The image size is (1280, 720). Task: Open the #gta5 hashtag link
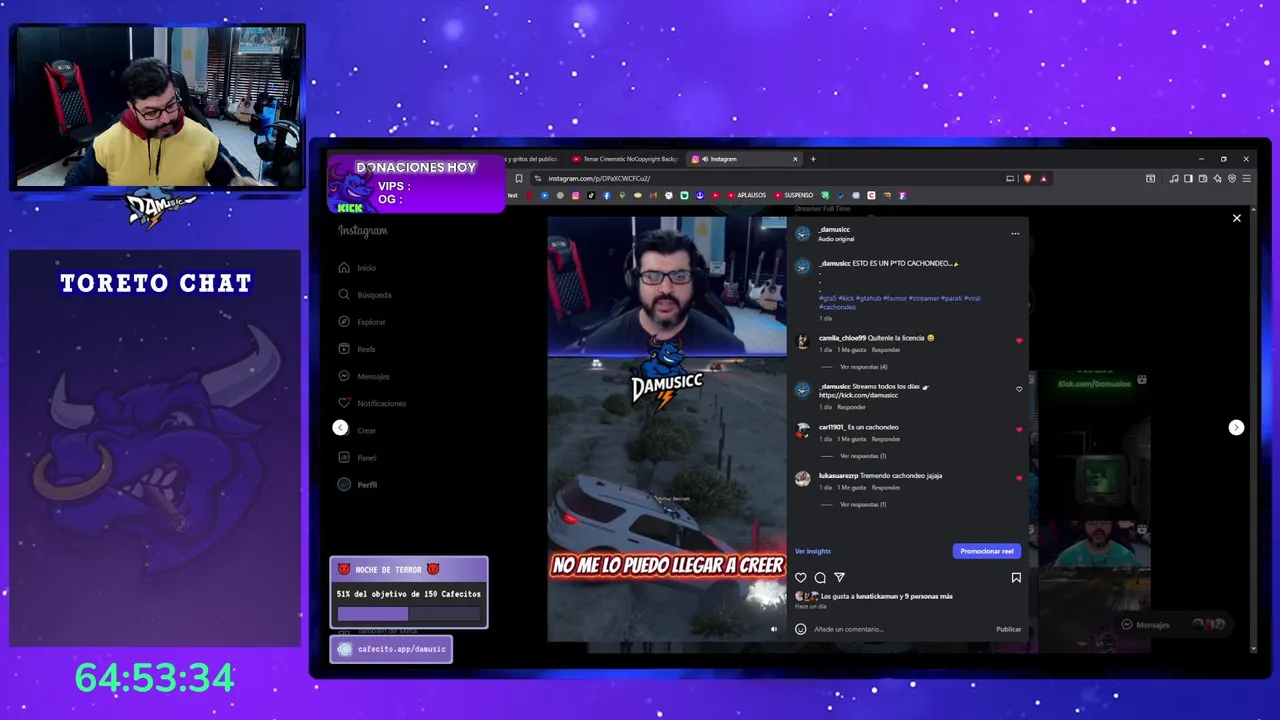(827, 298)
